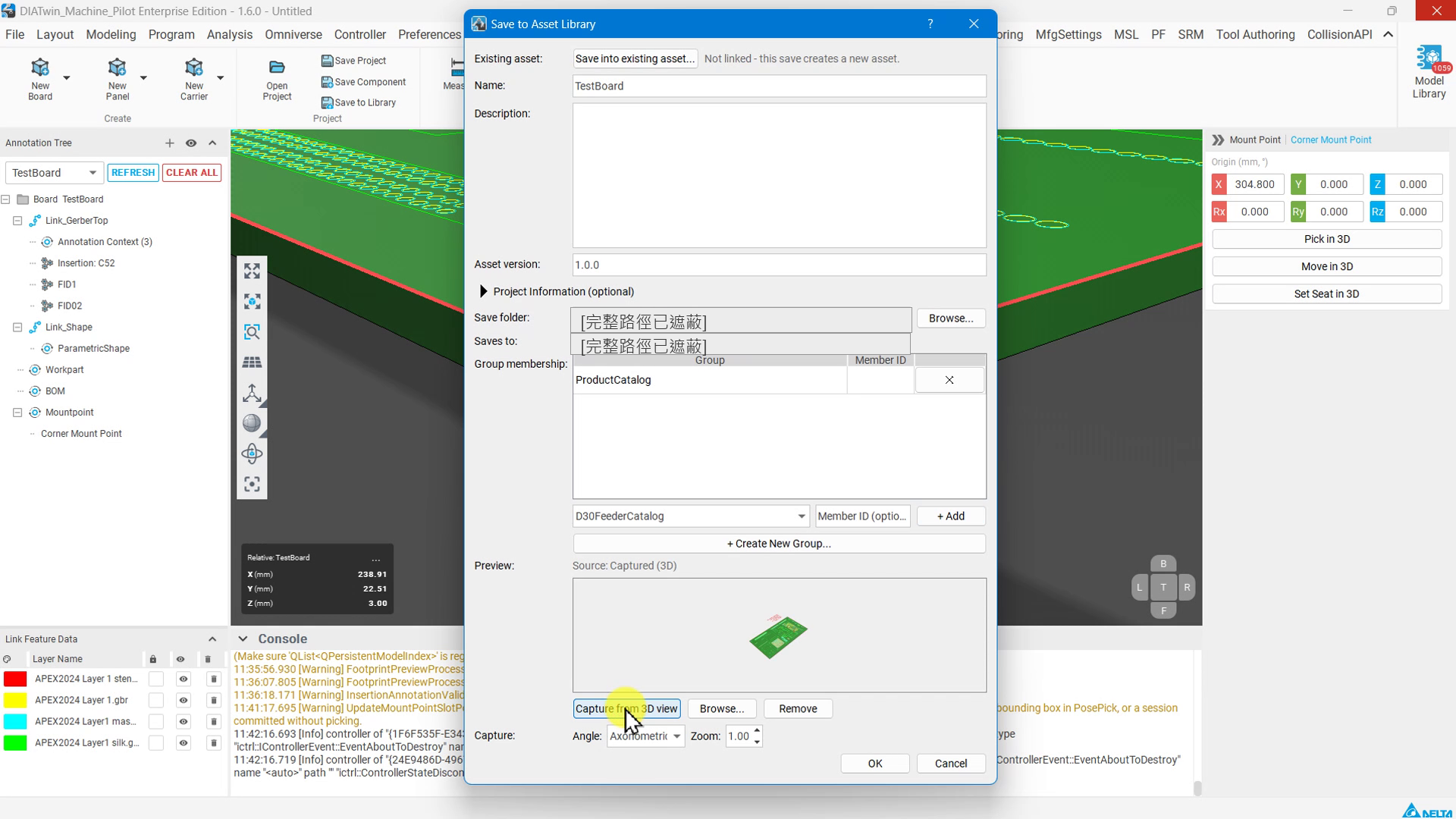
Task: Click the Open Project folder icon
Action: [x=277, y=67]
